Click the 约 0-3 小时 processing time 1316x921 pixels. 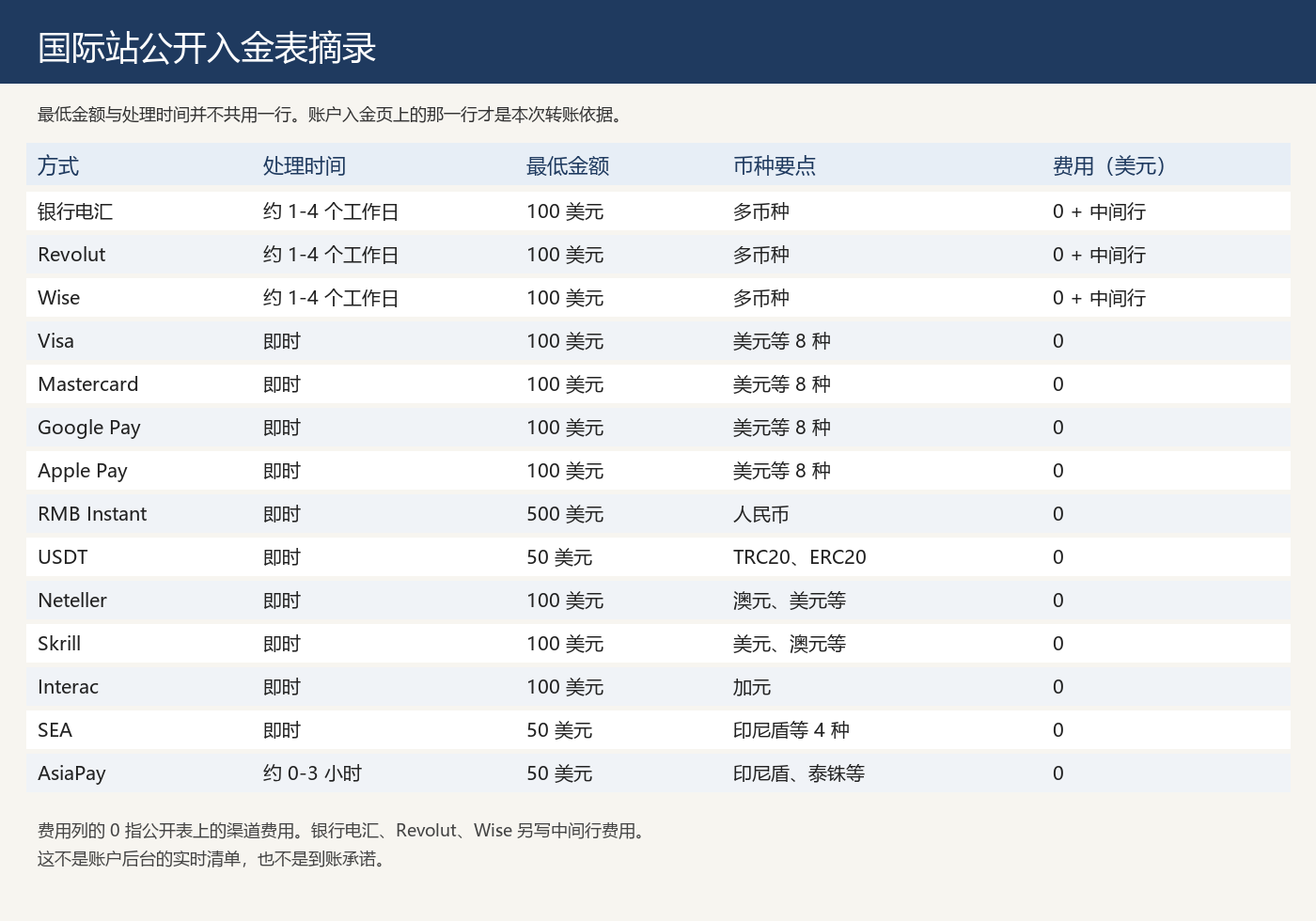[x=312, y=773]
